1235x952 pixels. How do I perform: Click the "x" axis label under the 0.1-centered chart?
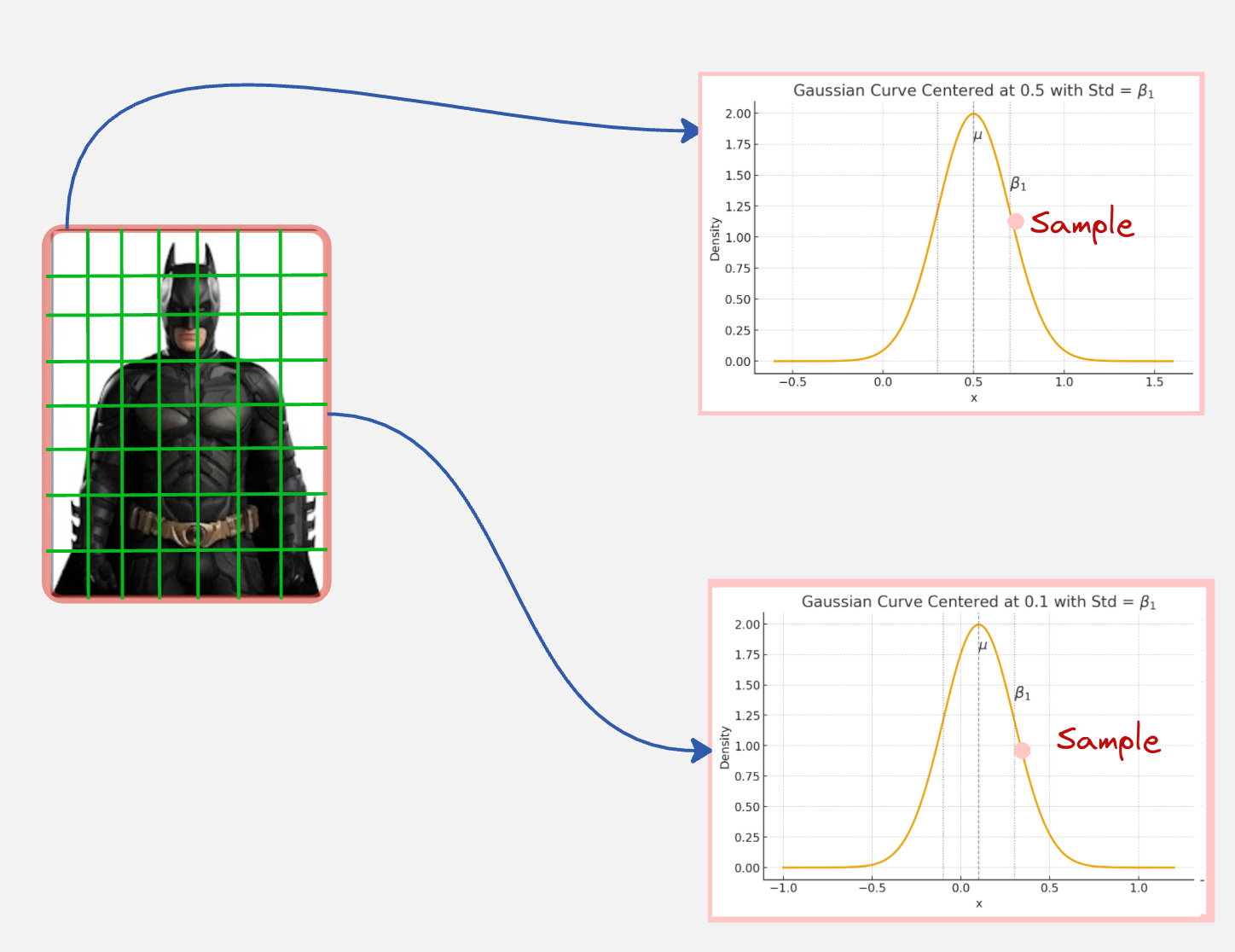coord(979,903)
